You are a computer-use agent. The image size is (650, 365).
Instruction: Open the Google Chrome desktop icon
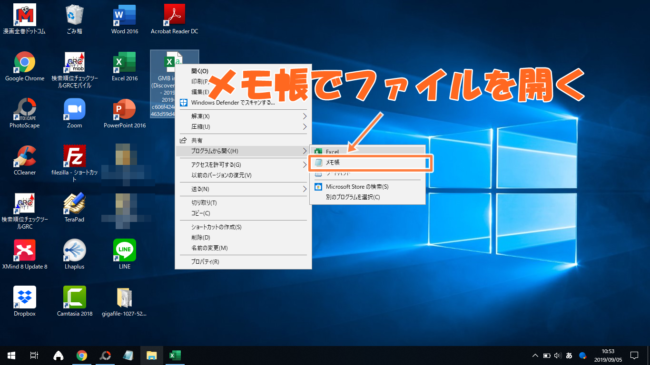pyautogui.click(x=24, y=66)
